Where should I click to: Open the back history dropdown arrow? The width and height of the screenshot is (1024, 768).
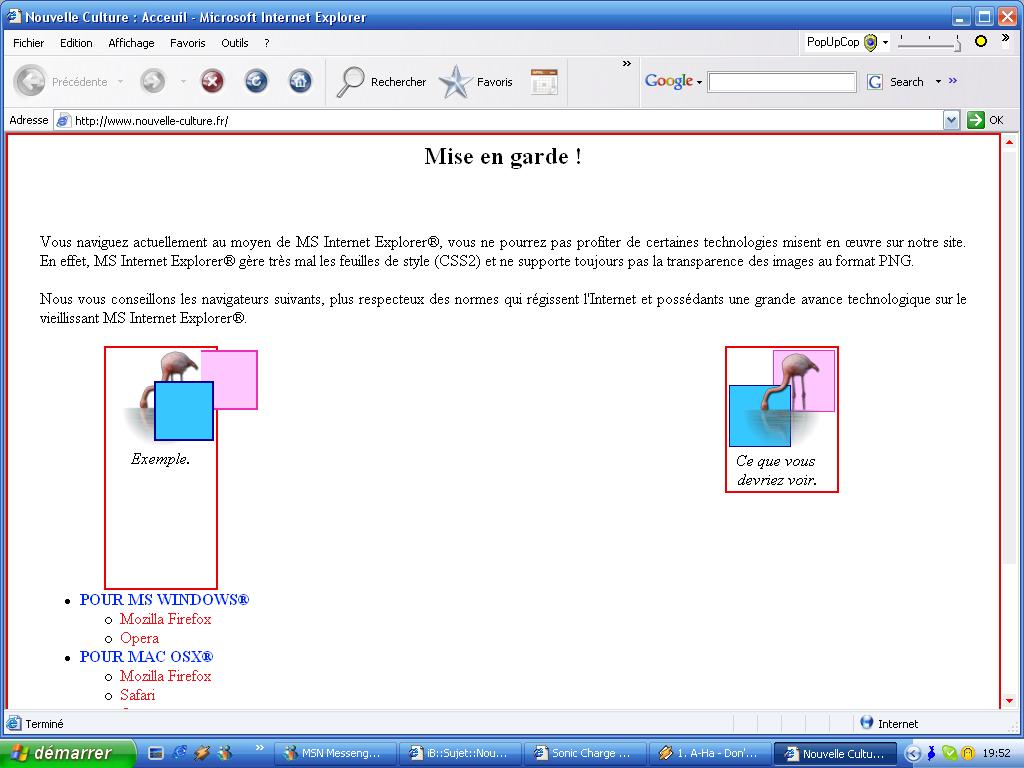(x=120, y=82)
